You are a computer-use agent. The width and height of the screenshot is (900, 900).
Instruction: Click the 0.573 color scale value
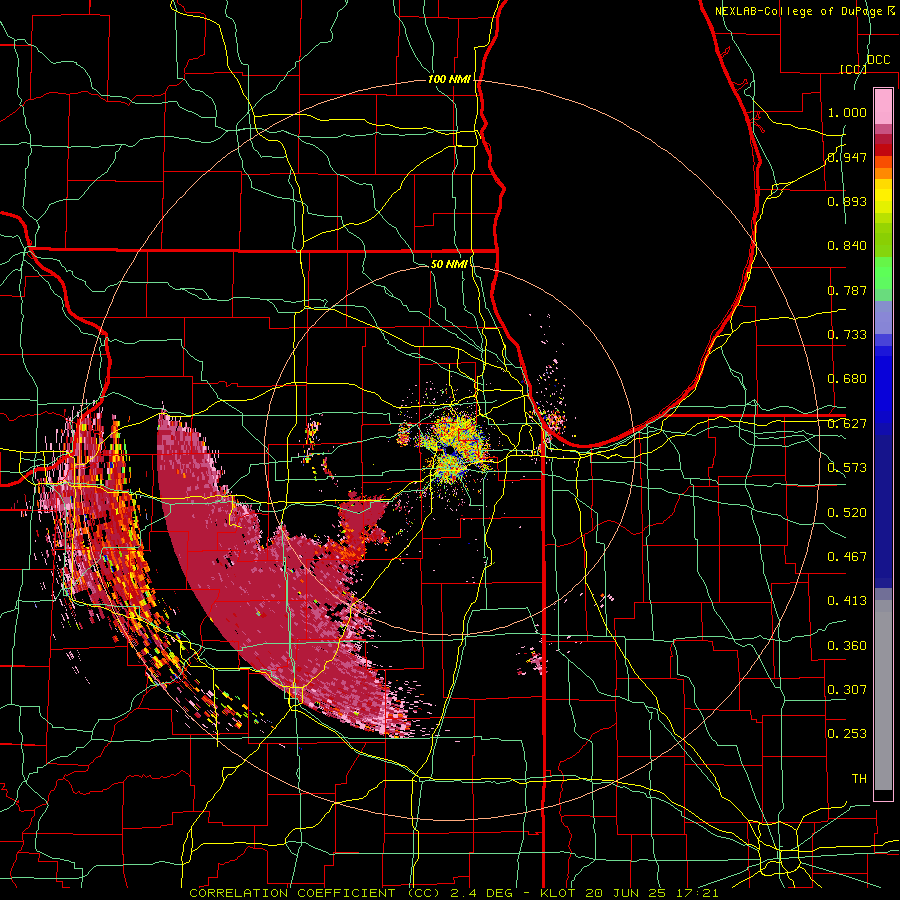[847, 468]
